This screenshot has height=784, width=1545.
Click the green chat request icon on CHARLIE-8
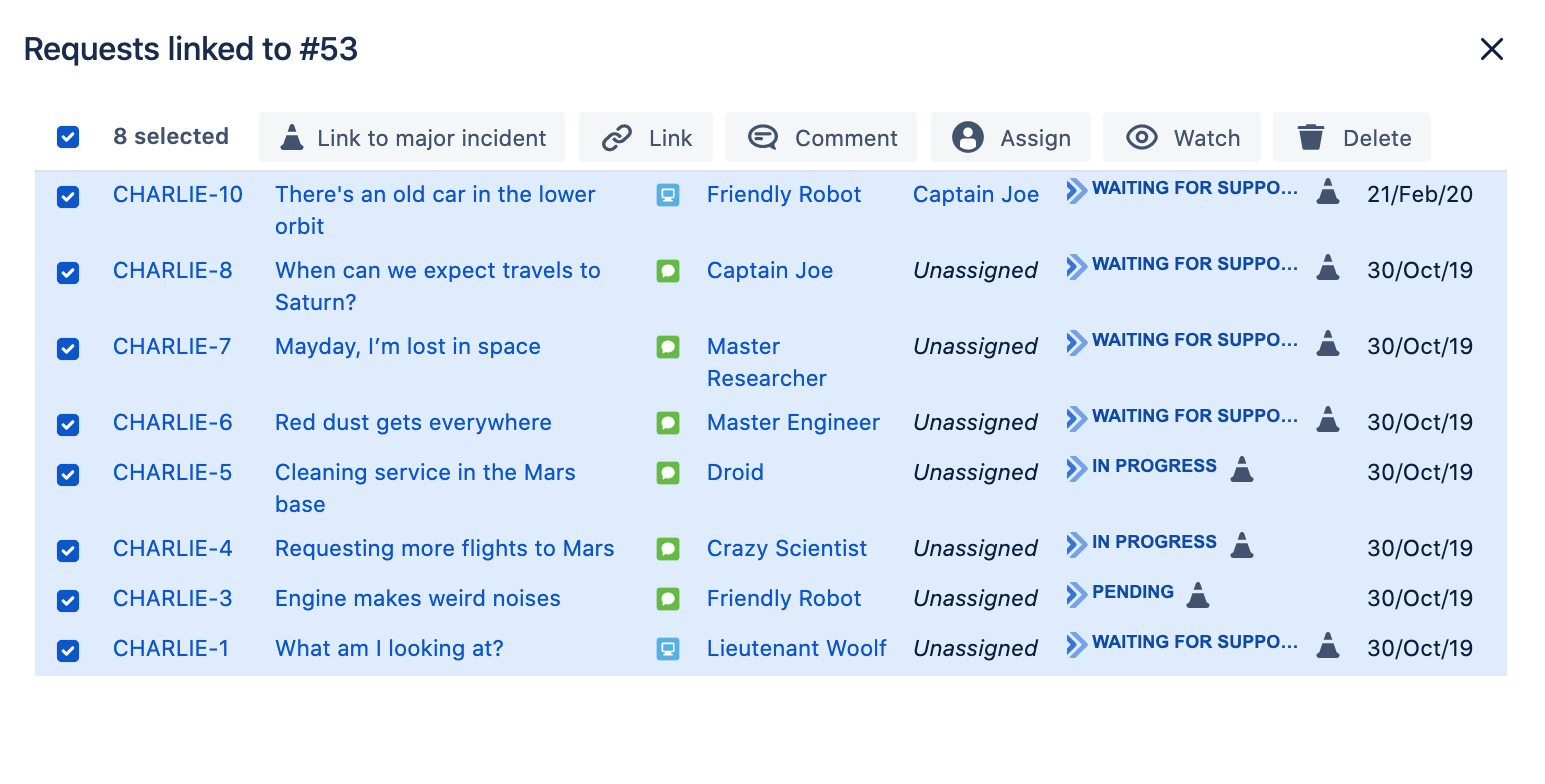tap(668, 271)
